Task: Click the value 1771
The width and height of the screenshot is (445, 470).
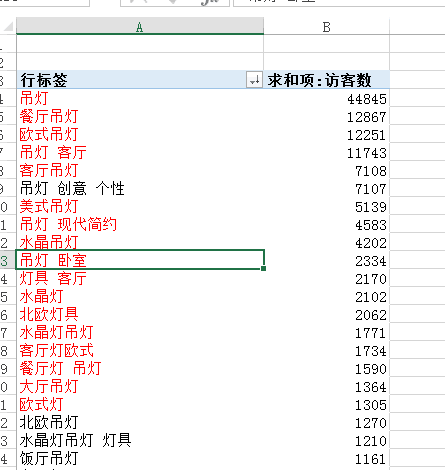Action: (x=371, y=333)
